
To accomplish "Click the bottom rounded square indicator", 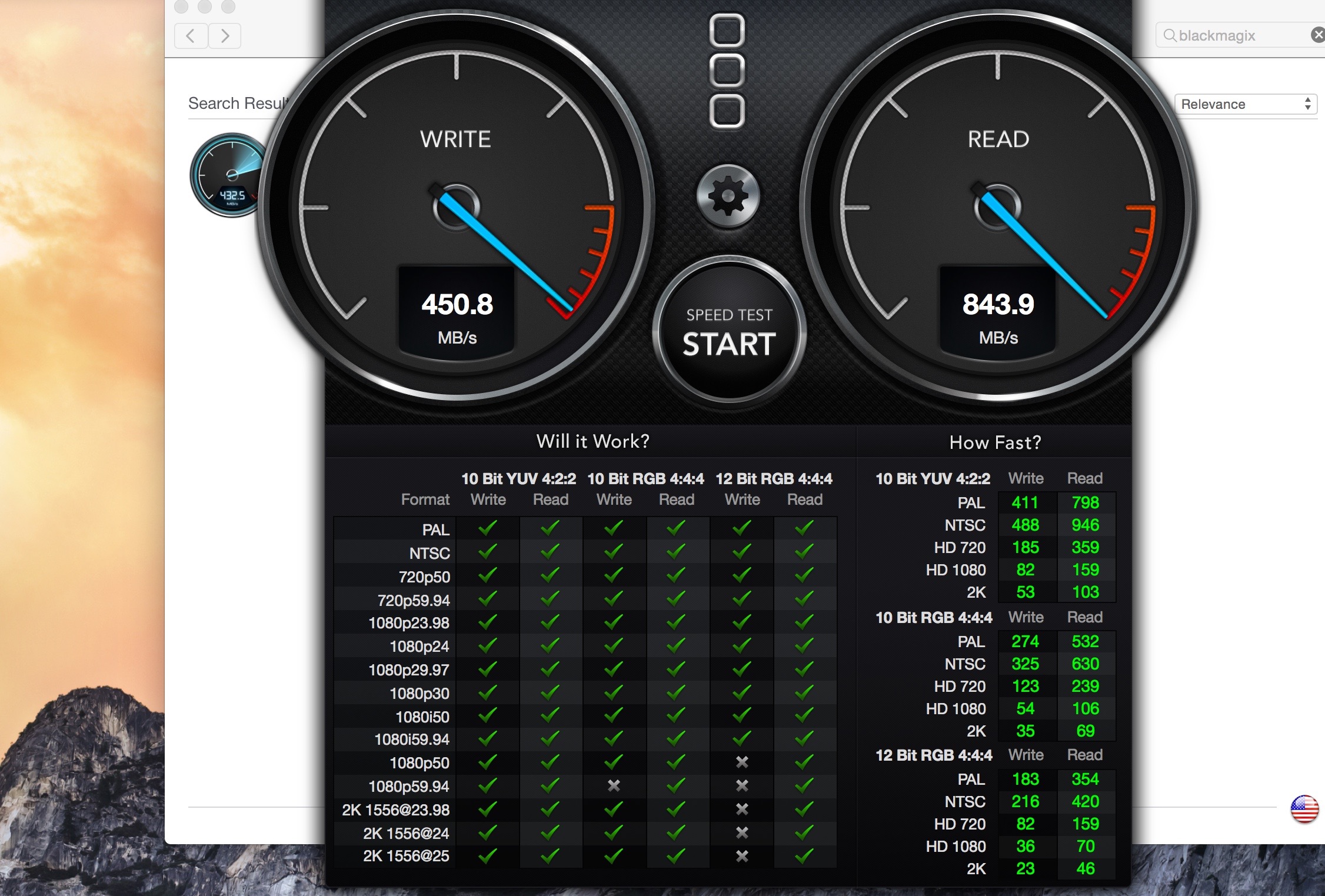I will click(x=727, y=111).
